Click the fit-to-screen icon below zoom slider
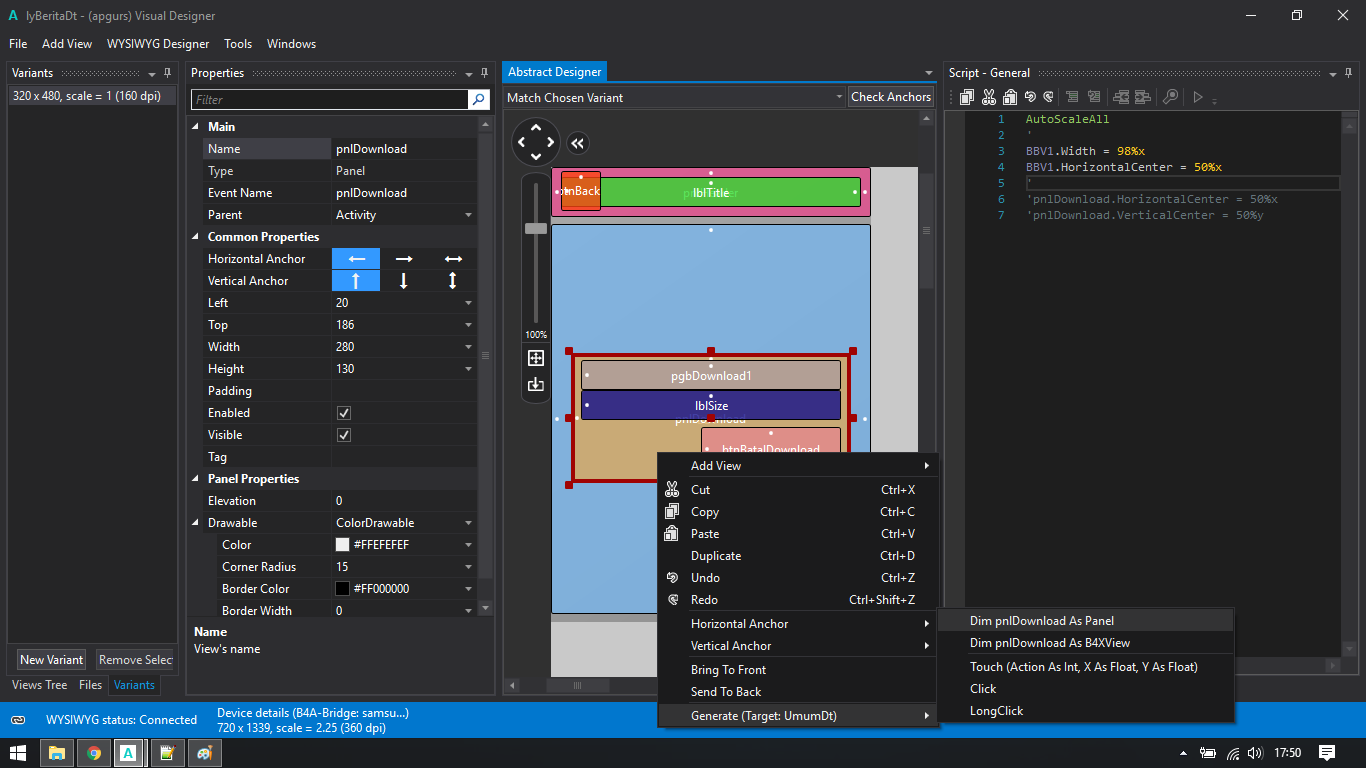1366x768 pixels. (x=536, y=358)
